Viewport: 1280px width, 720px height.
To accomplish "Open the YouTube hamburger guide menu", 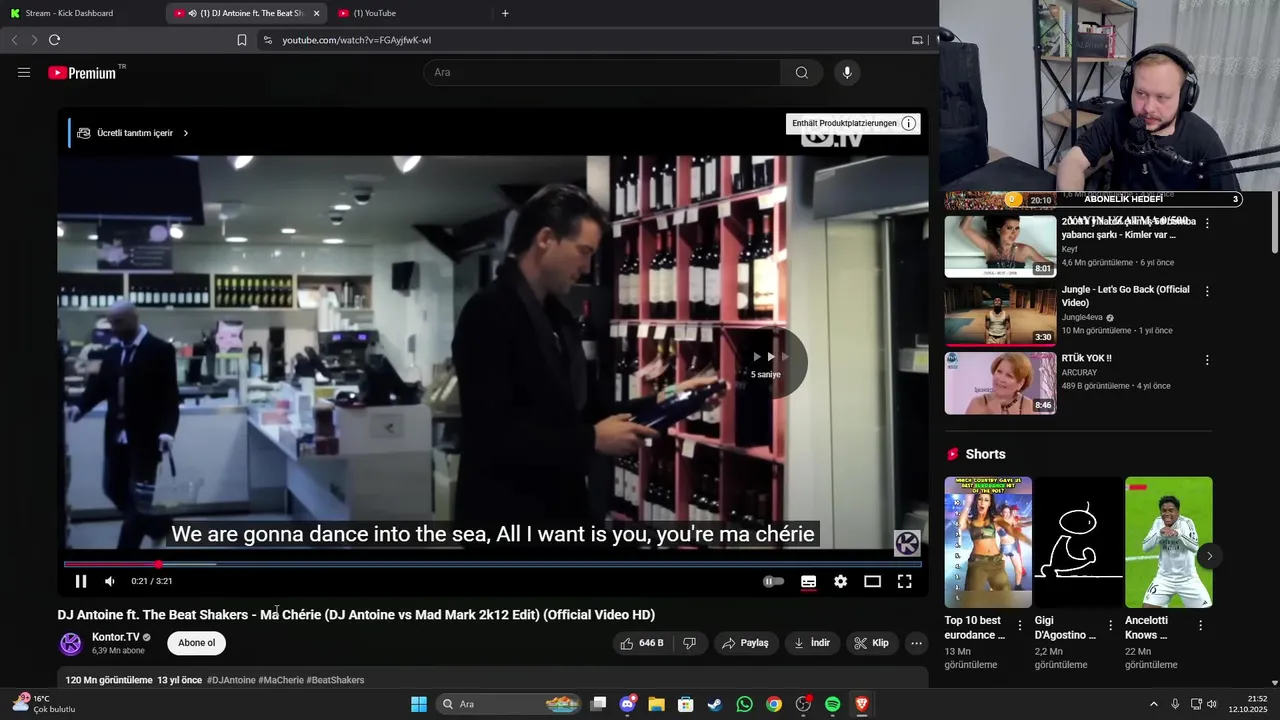I will 24,73.
